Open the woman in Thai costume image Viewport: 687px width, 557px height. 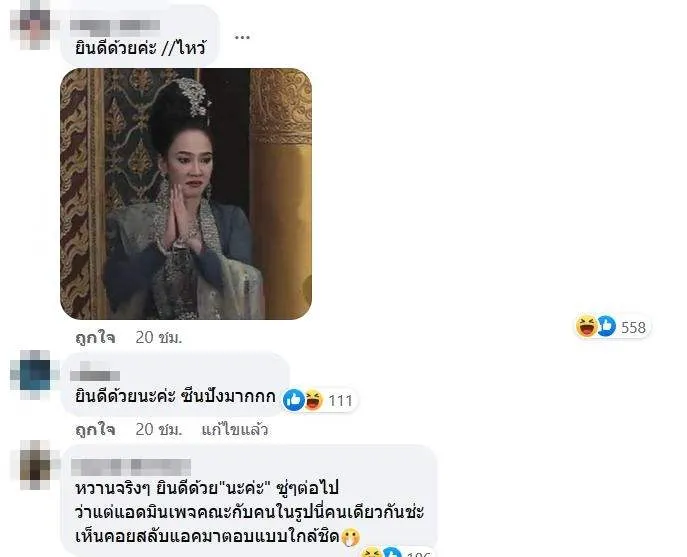click(186, 194)
